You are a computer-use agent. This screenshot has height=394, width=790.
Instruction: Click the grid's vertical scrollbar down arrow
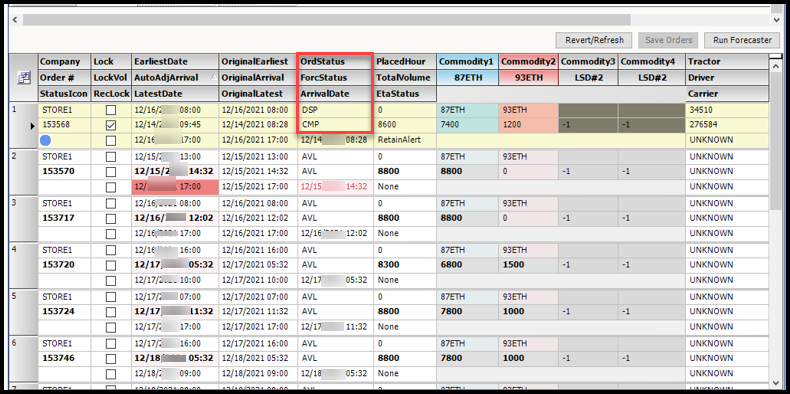(775, 382)
